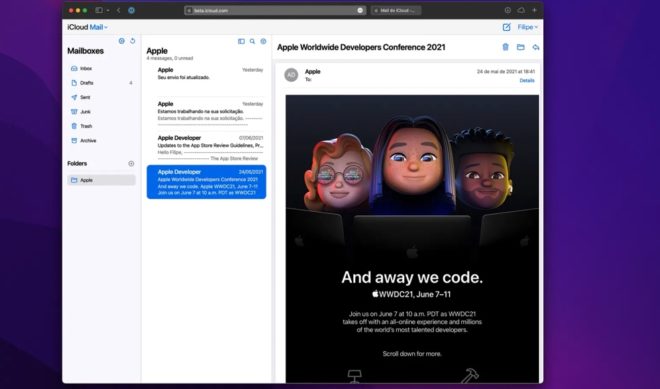Refresh mailboxes with the circular arrow icon
The height and width of the screenshot is (389, 660).
133,41
